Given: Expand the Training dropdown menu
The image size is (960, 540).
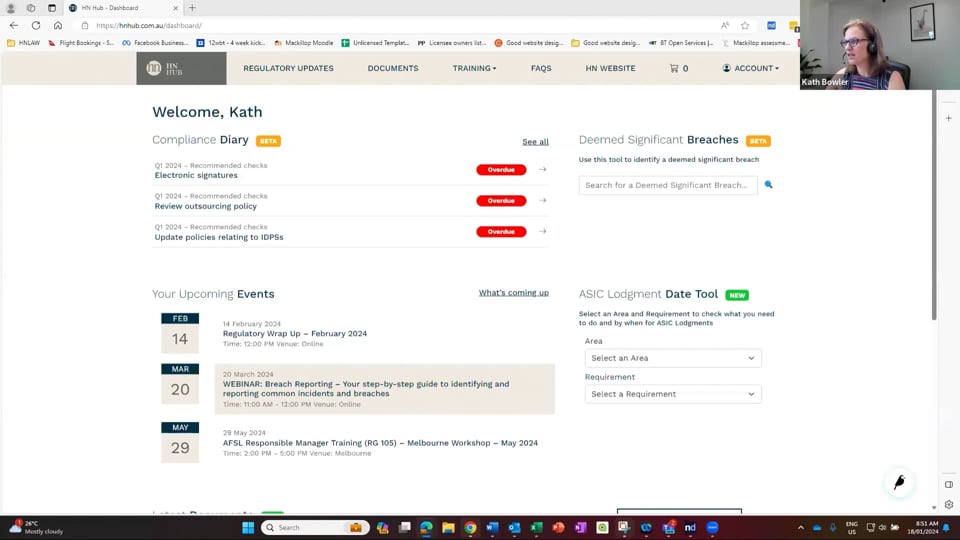Looking at the screenshot, I should point(474,69).
